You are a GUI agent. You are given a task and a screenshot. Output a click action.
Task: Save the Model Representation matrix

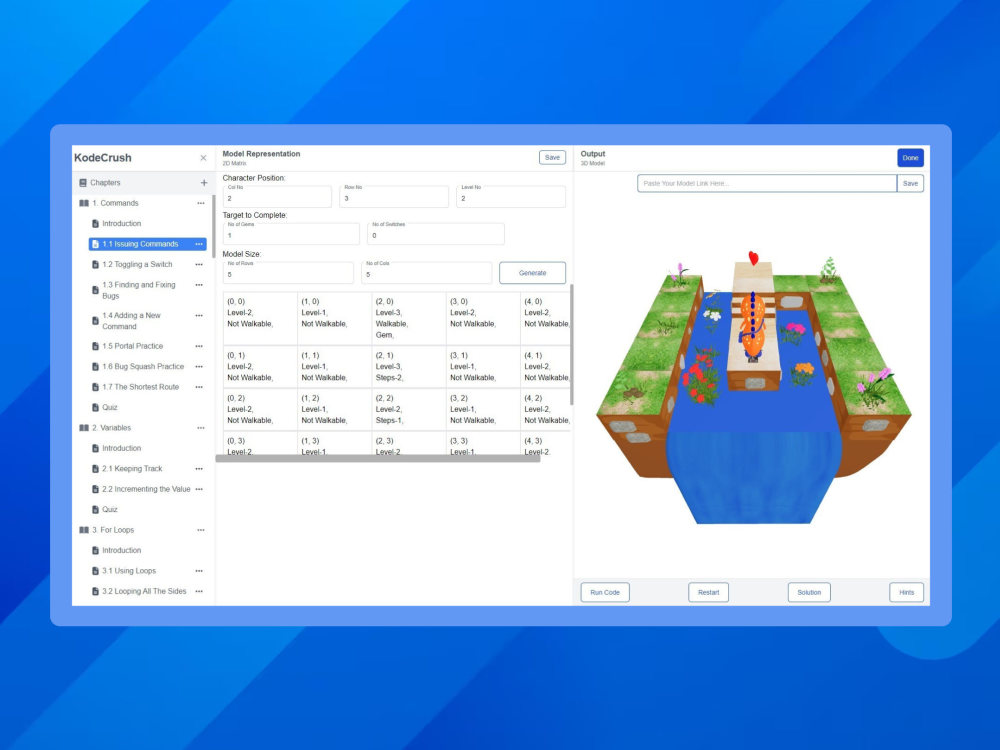[552, 158]
